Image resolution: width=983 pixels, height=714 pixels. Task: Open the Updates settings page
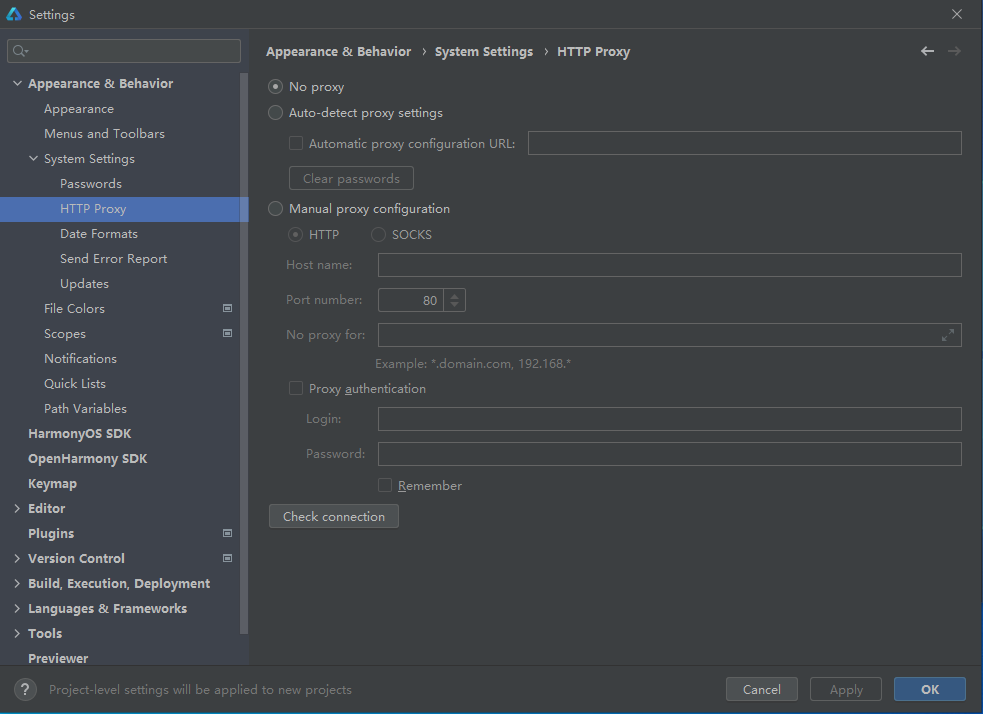click(85, 284)
